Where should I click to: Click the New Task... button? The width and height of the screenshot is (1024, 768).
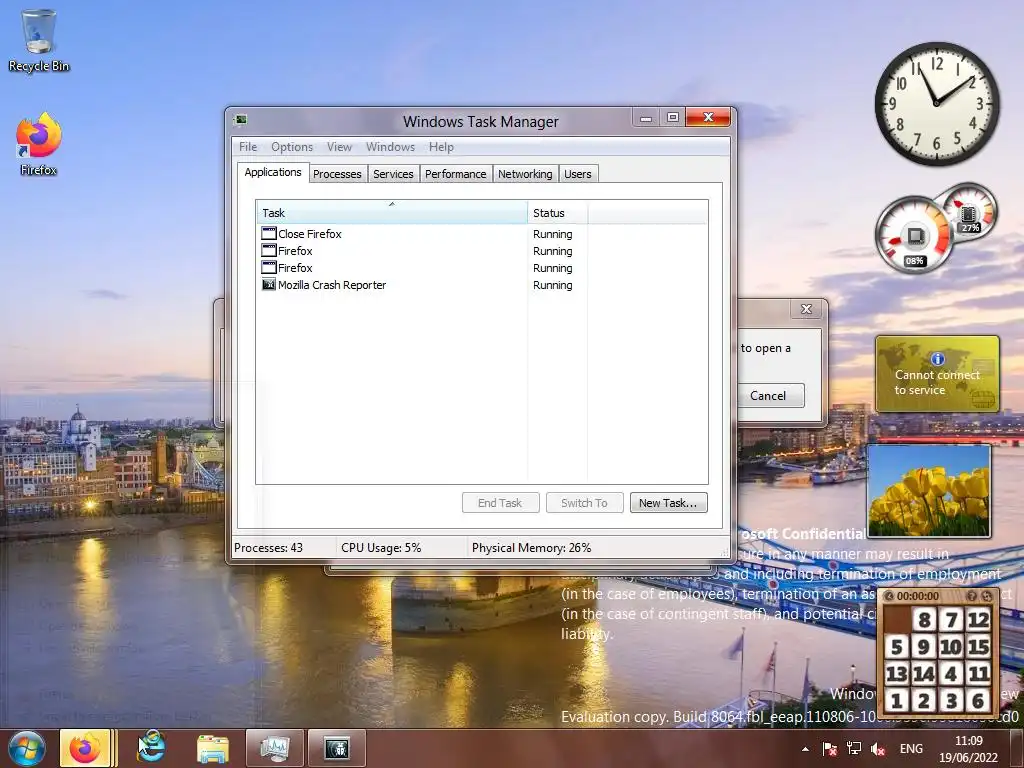point(668,502)
